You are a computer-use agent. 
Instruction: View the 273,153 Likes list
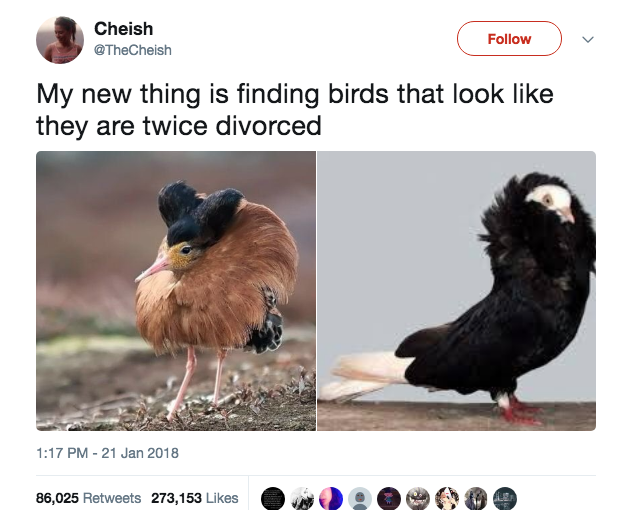[195, 498]
